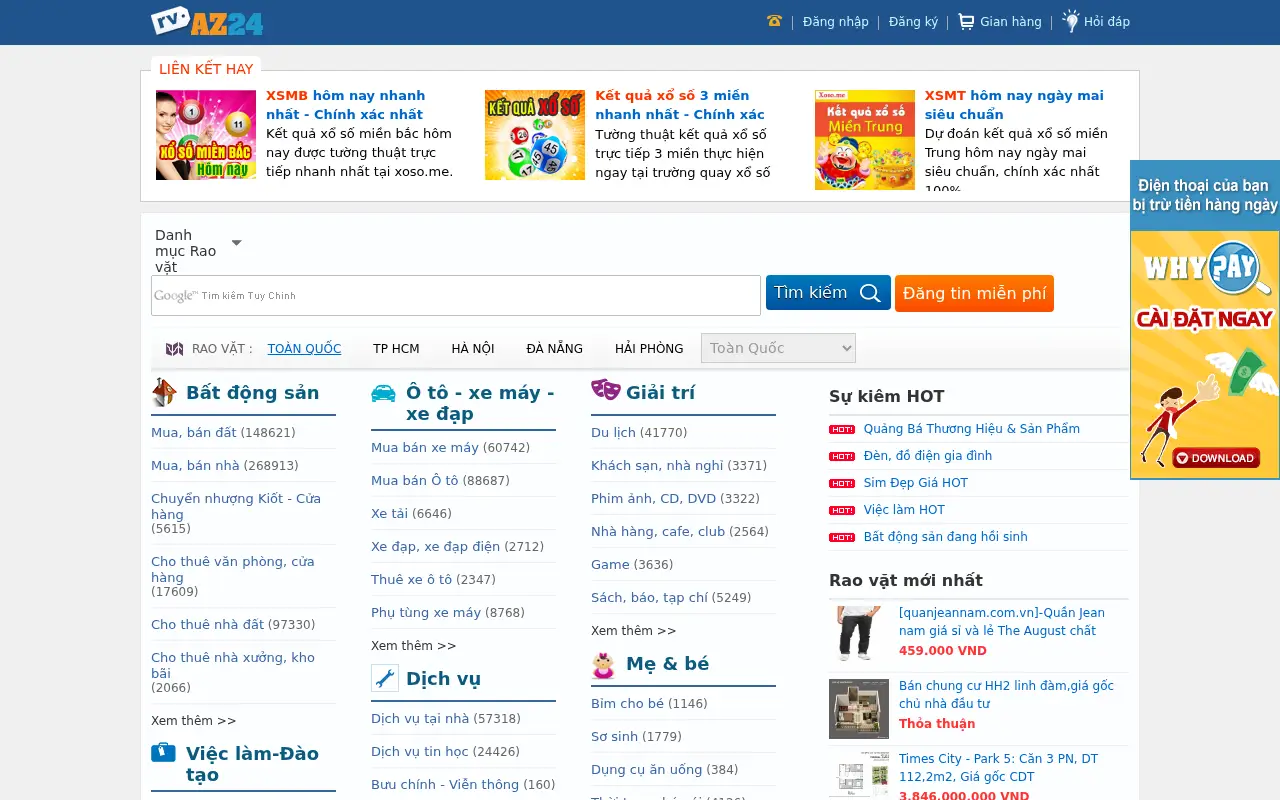Open the Danh mục Rao vặt dropdown

pos(199,251)
